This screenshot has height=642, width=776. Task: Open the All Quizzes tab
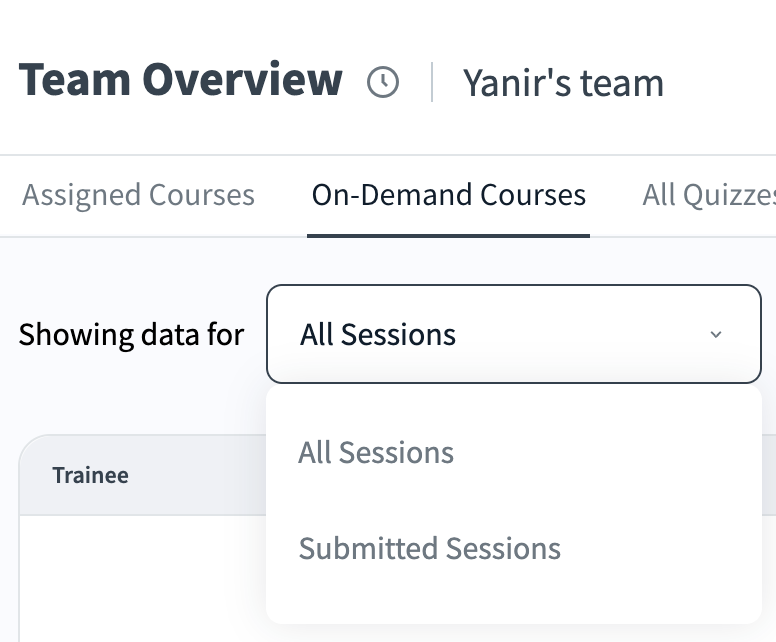708,194
